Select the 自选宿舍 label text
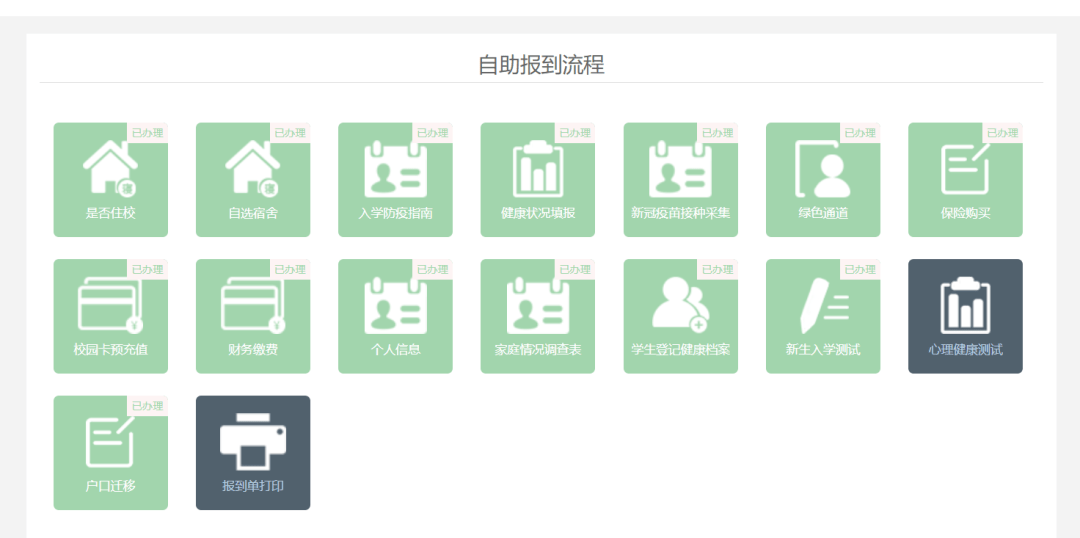 (253, 214)
